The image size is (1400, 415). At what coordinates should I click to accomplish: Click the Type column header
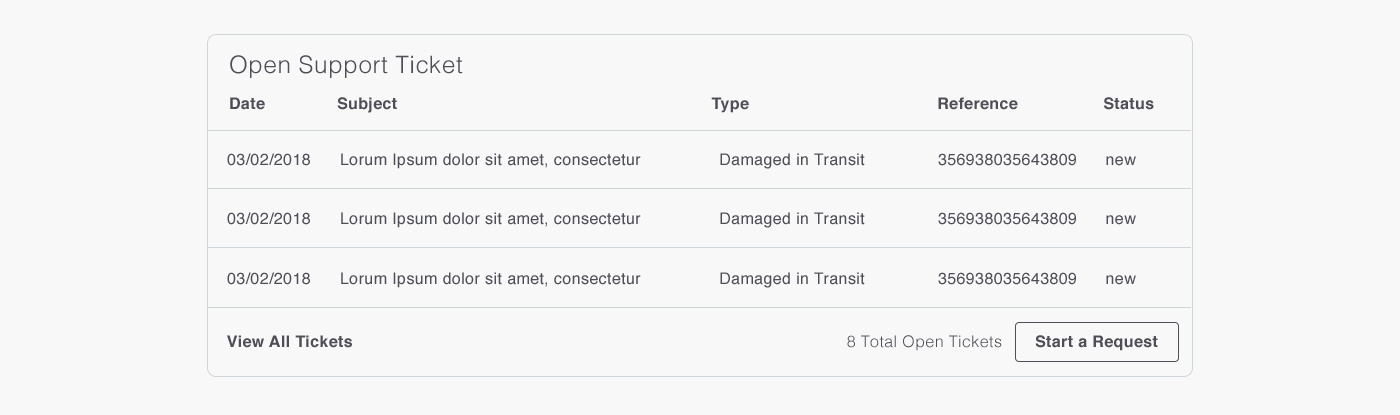click(x=730, y=104)
